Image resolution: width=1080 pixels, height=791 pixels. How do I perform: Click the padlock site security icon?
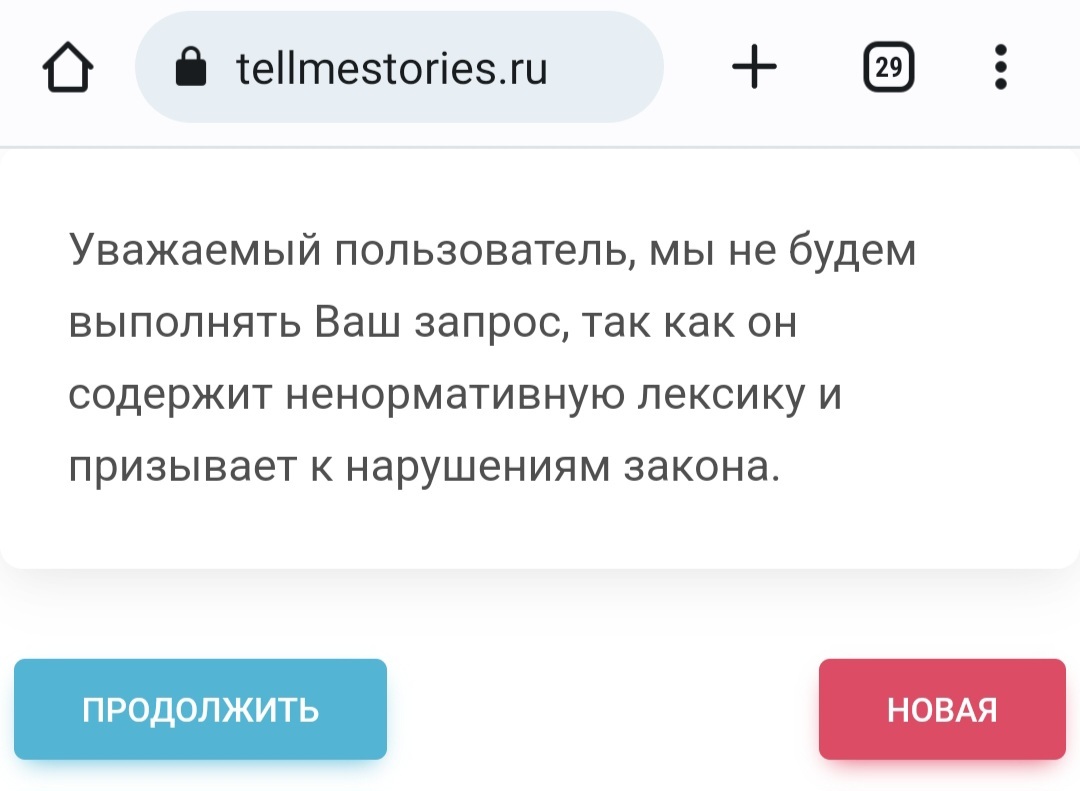click(190, 68)
